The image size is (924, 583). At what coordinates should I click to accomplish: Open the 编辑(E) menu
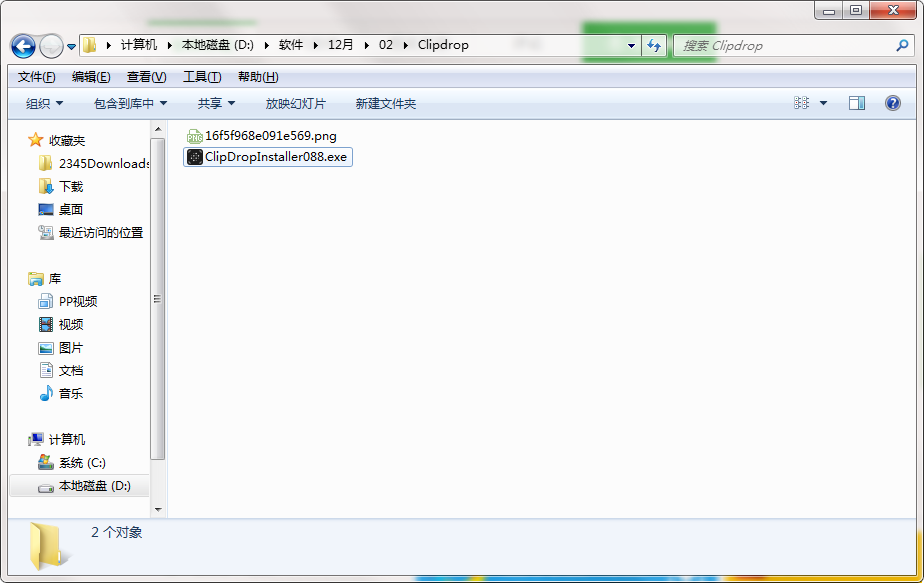91,77
